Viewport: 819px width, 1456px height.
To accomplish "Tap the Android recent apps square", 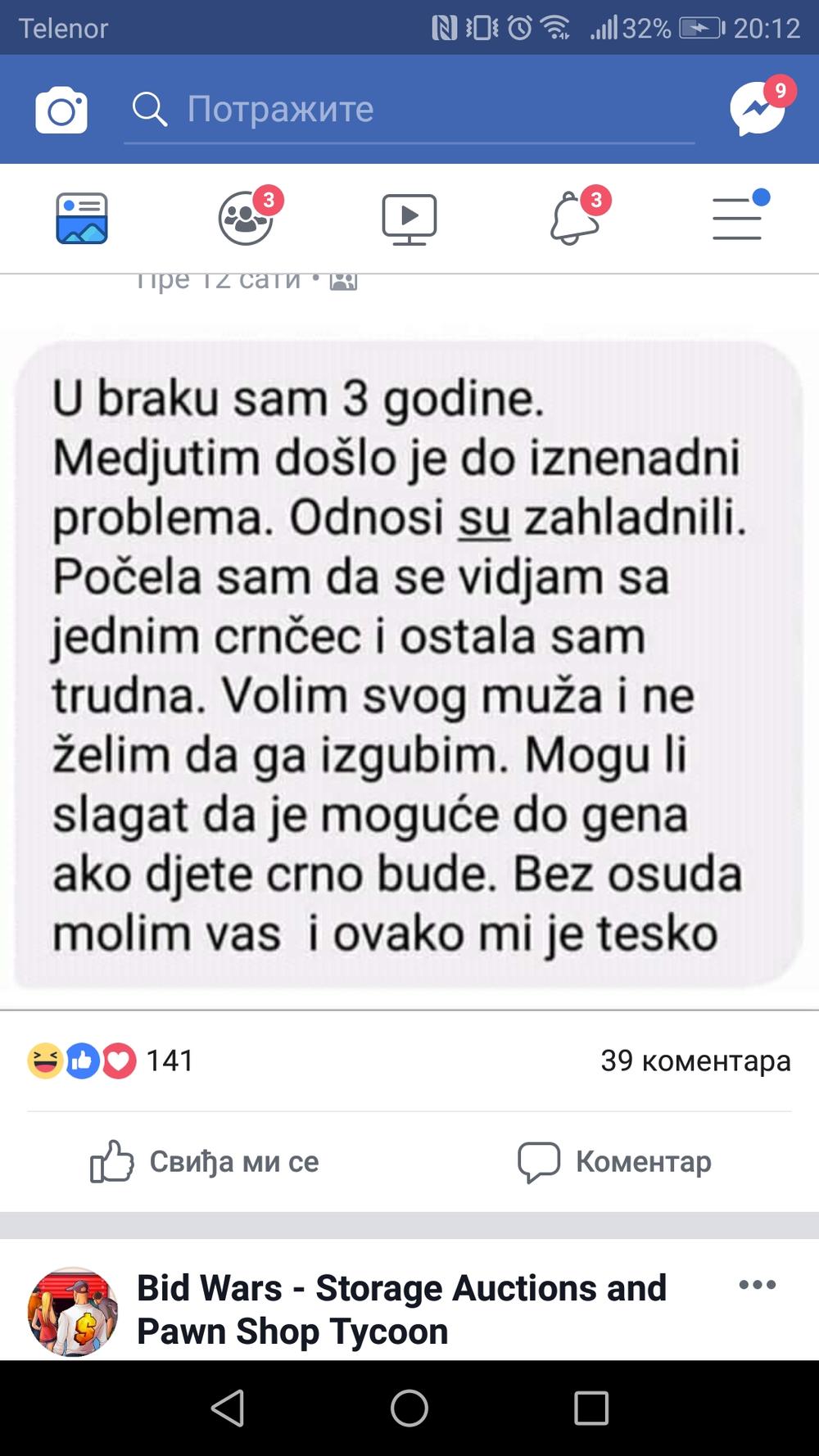I will point(591,1409).
